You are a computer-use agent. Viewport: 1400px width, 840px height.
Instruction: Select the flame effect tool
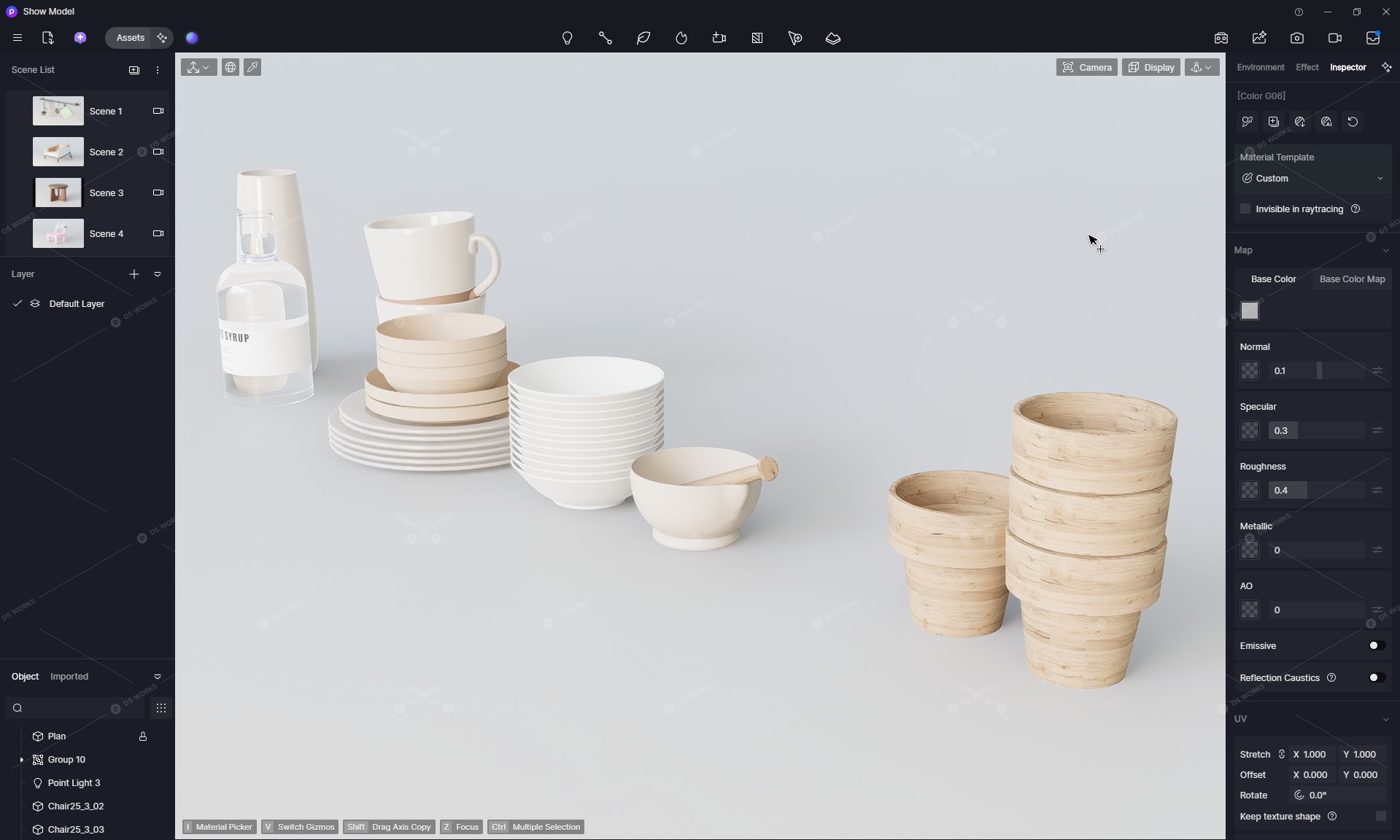coord(681,38)
